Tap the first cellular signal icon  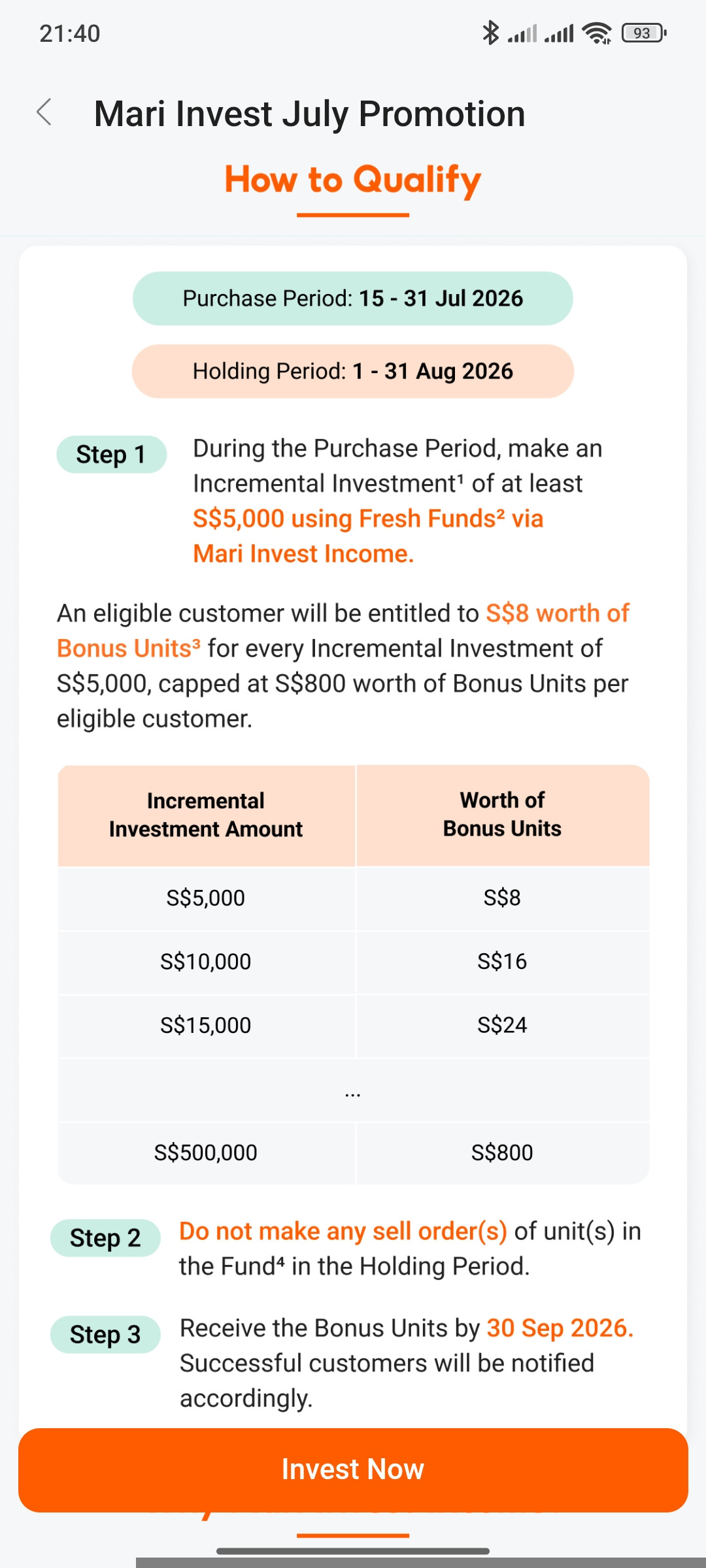point(522,33)
